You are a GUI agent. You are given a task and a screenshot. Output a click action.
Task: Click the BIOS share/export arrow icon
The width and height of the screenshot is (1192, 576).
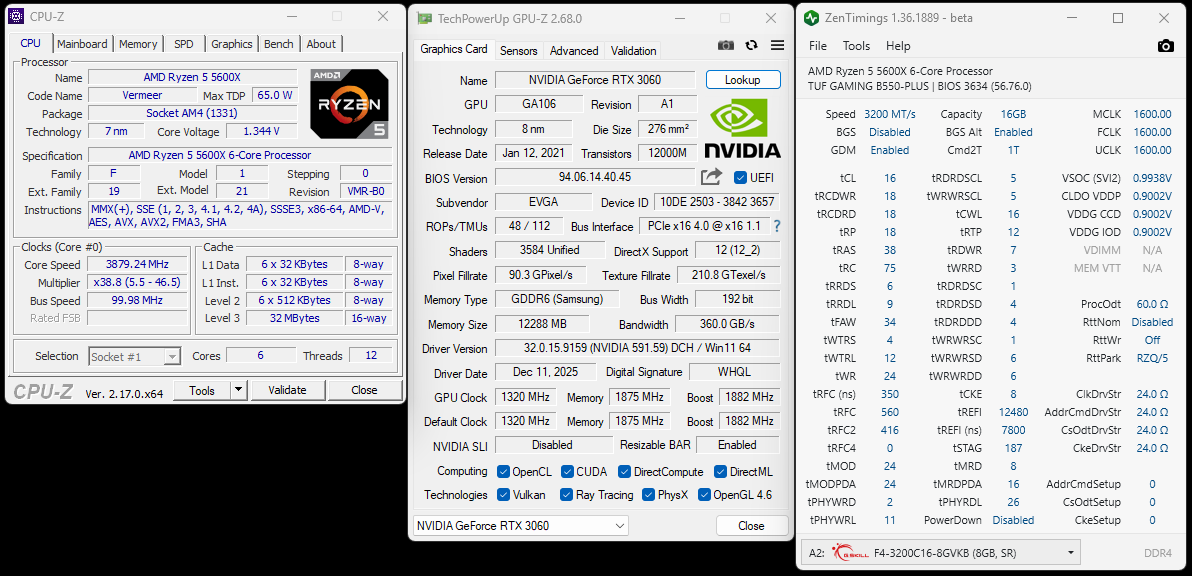711,178
